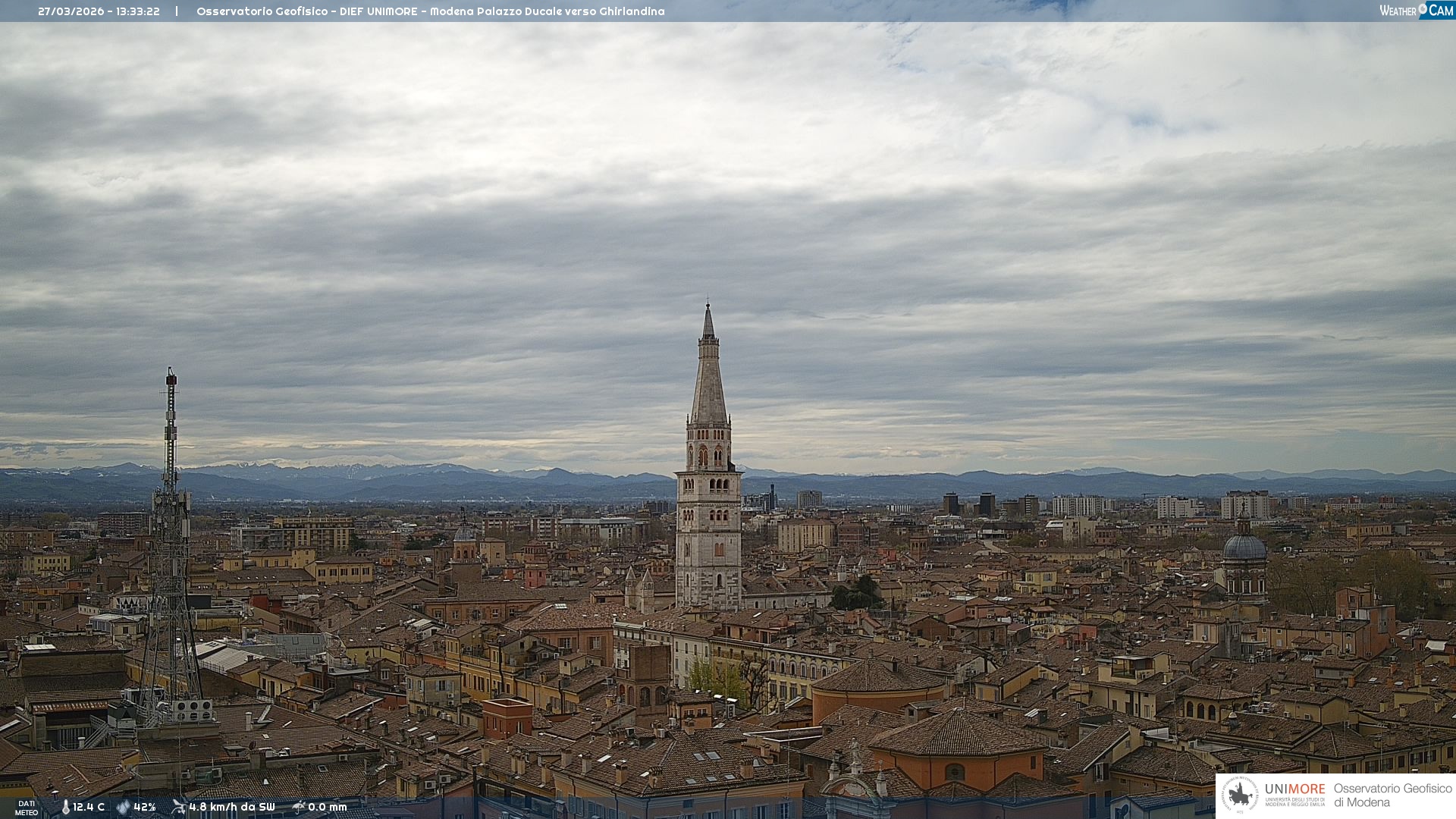Screen dimensions: 1456x819
Task: Click the humidity water droplets icon
Action: (123, 807)
